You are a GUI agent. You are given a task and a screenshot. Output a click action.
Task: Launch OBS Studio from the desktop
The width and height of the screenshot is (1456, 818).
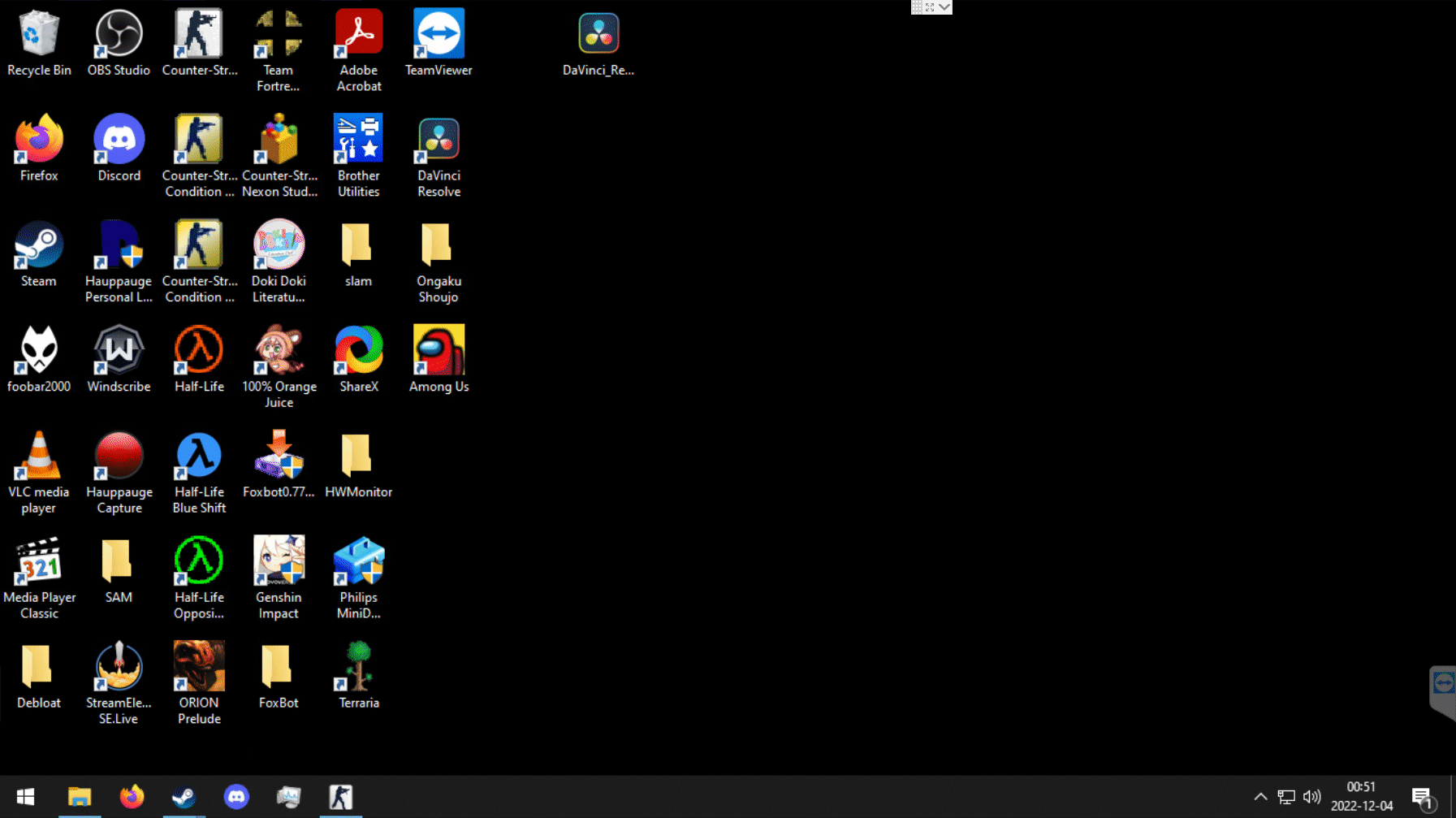(119, 44)
